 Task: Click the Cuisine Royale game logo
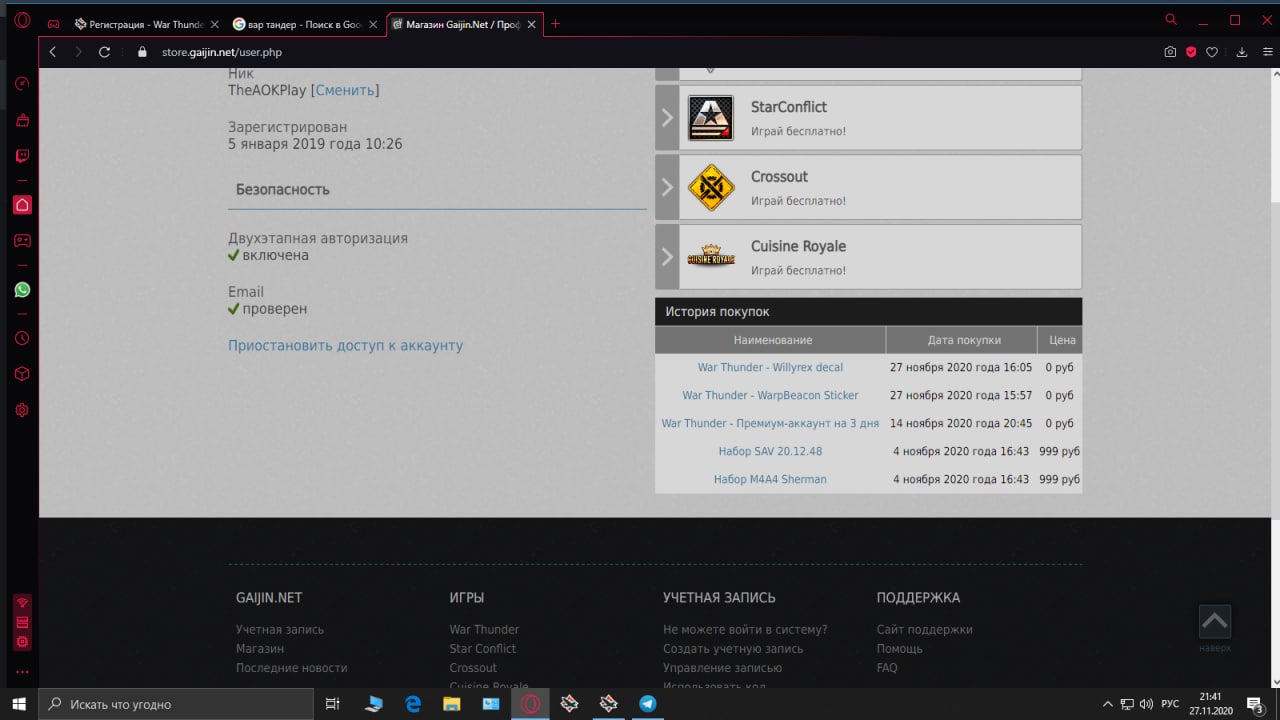711,256
